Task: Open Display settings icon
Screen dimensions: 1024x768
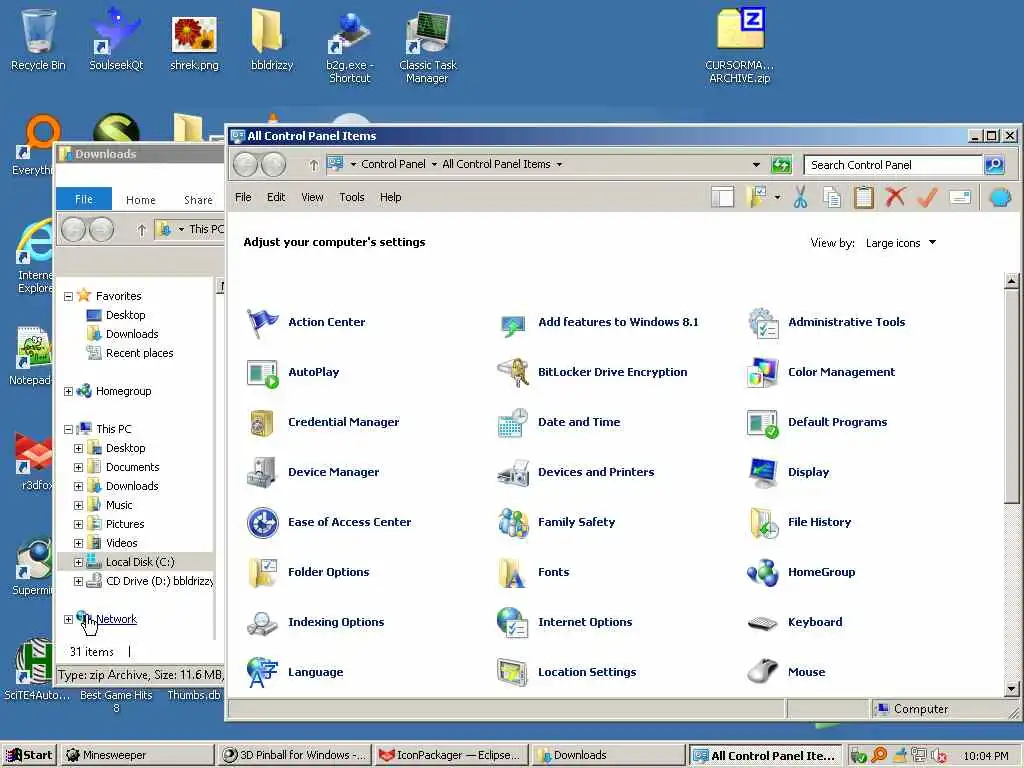Action: point(763,473)
